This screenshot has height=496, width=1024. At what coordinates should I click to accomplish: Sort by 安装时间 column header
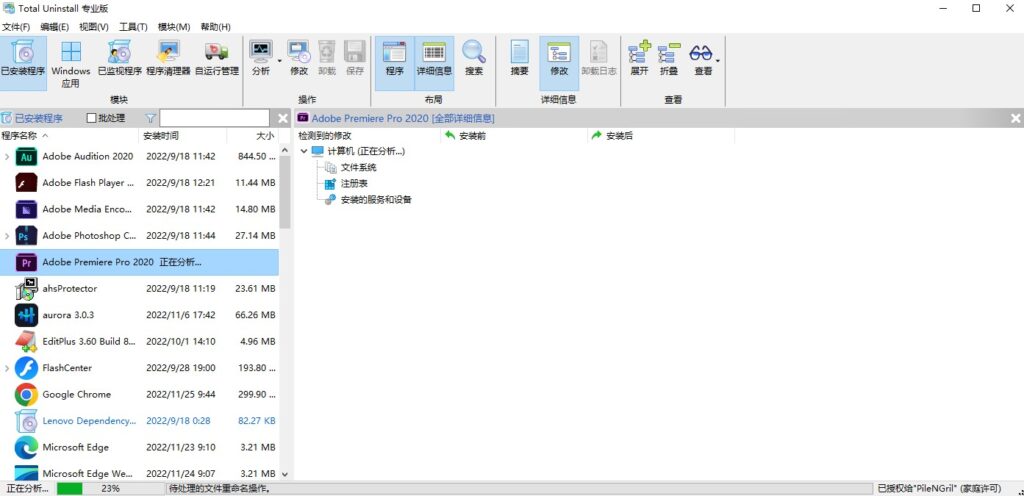(x=184, y=136)
